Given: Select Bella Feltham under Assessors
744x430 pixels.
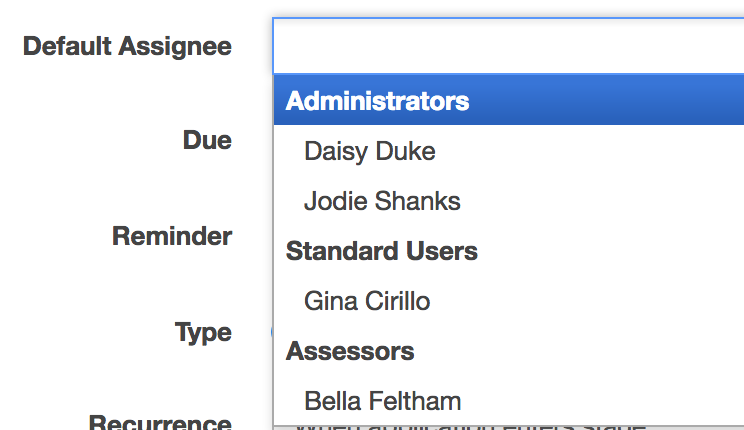Looking at the screenshot, I should (382, 401).
